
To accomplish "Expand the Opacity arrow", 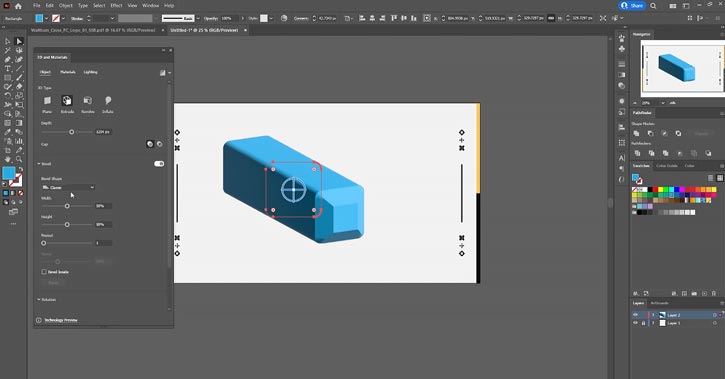I will [x=242, y=18].
